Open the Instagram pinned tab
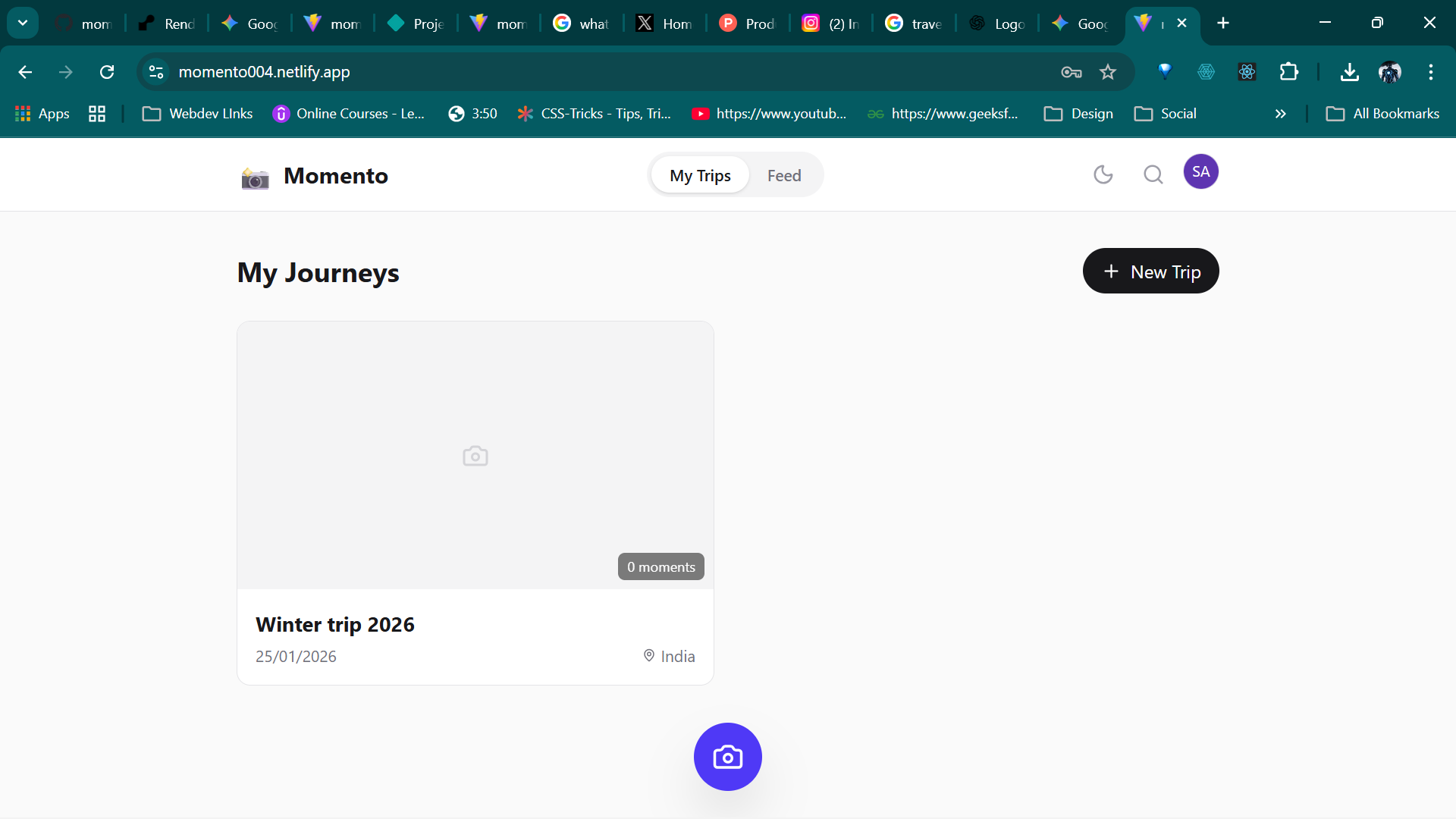 (x=829, y=23)
